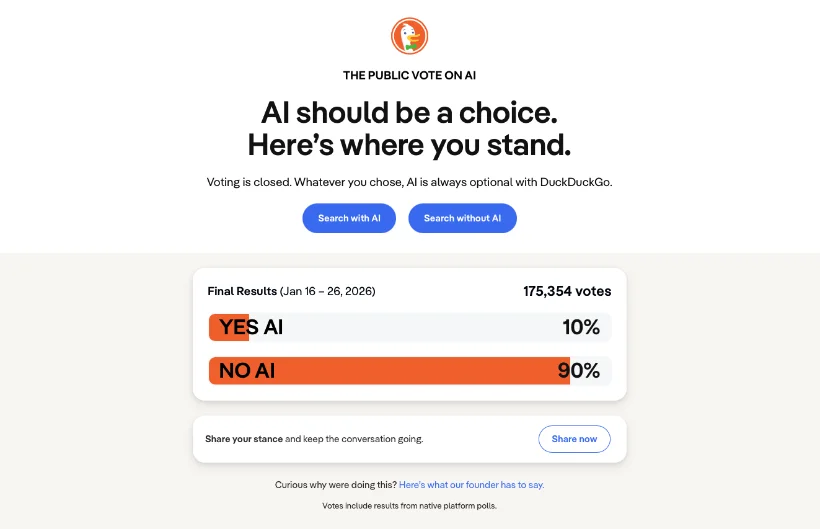Screen dimensions: 820x529
Task: Click the 'AI should be a choice' headline
Action: tap(409, 112)
